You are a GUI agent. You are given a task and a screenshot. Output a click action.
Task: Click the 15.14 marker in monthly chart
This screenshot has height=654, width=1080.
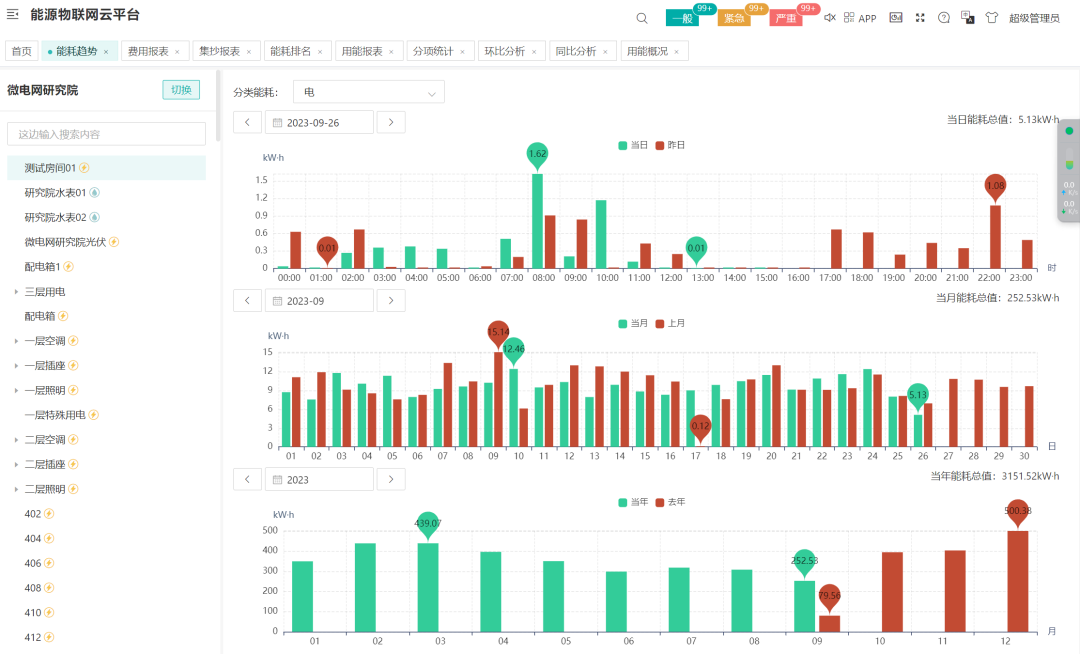coord(498,333)
